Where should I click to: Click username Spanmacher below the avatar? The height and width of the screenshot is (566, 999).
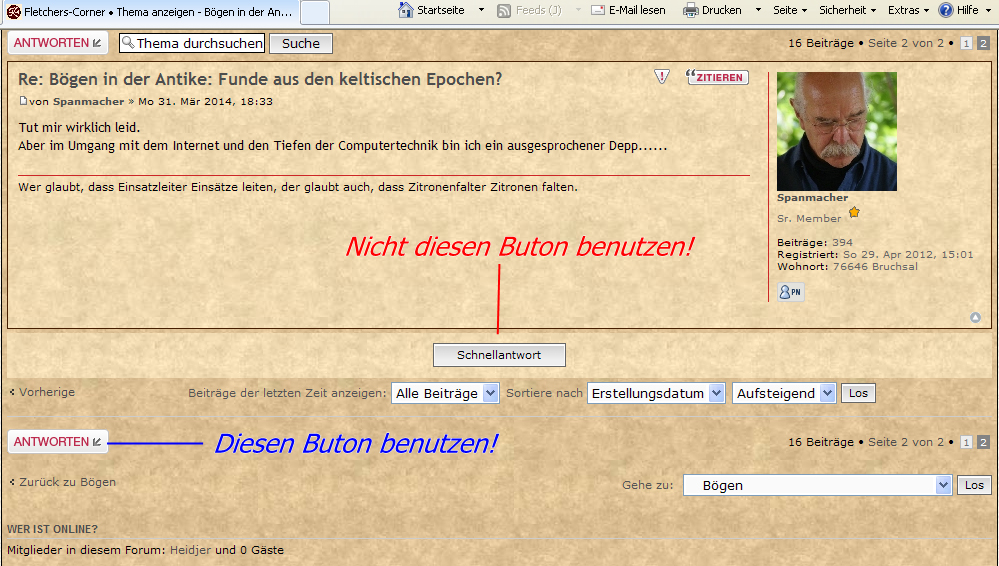point(812,198)
